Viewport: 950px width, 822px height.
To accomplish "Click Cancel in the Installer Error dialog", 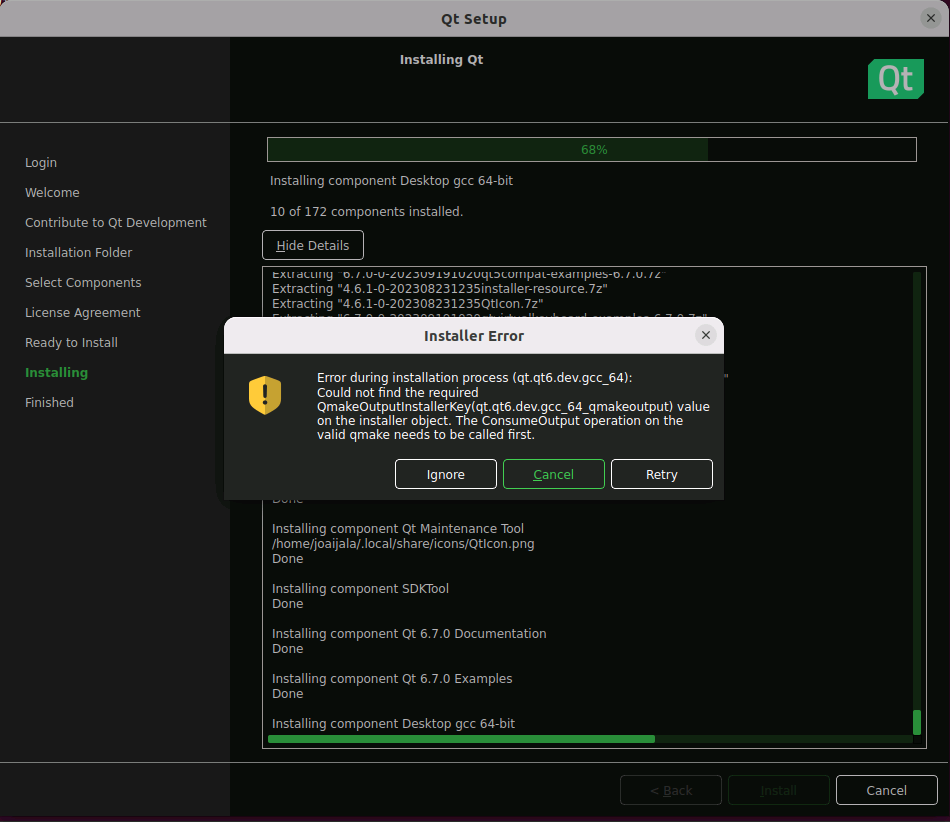I will (553, 474).
